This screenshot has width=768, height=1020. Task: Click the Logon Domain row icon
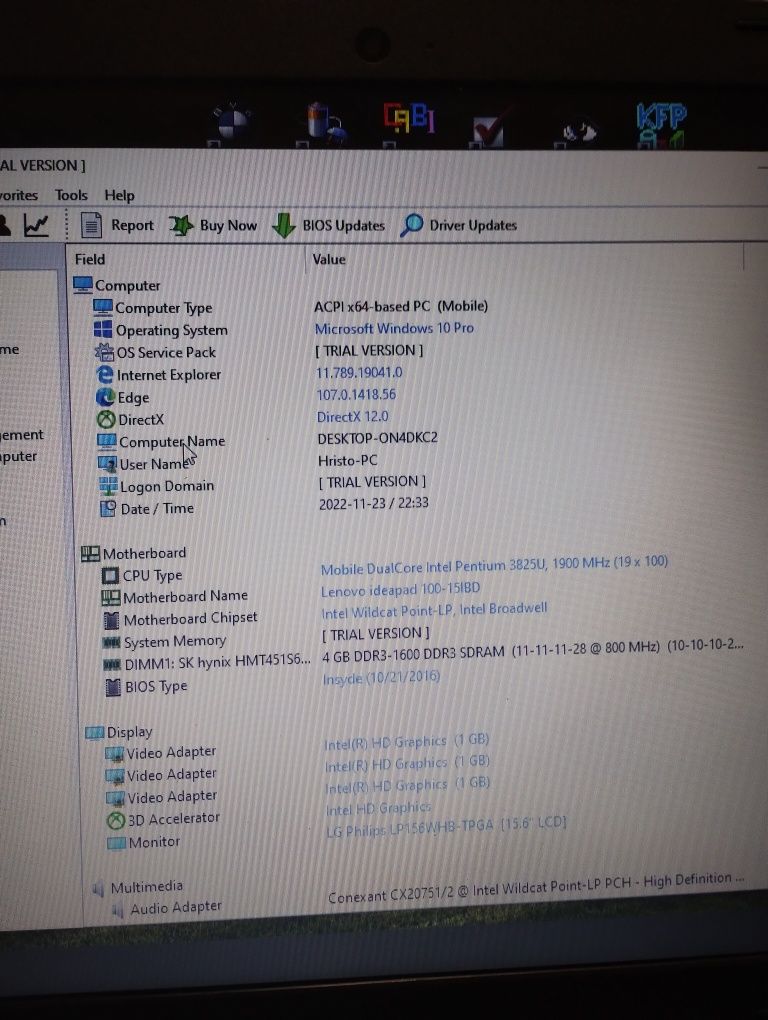pyautogui.click(x=108, y=486)
